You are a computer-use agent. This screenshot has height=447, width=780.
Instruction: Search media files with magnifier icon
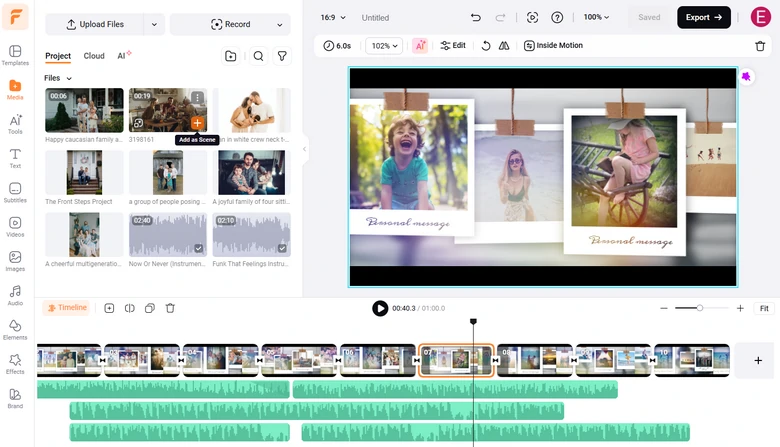tap(258, 56)
